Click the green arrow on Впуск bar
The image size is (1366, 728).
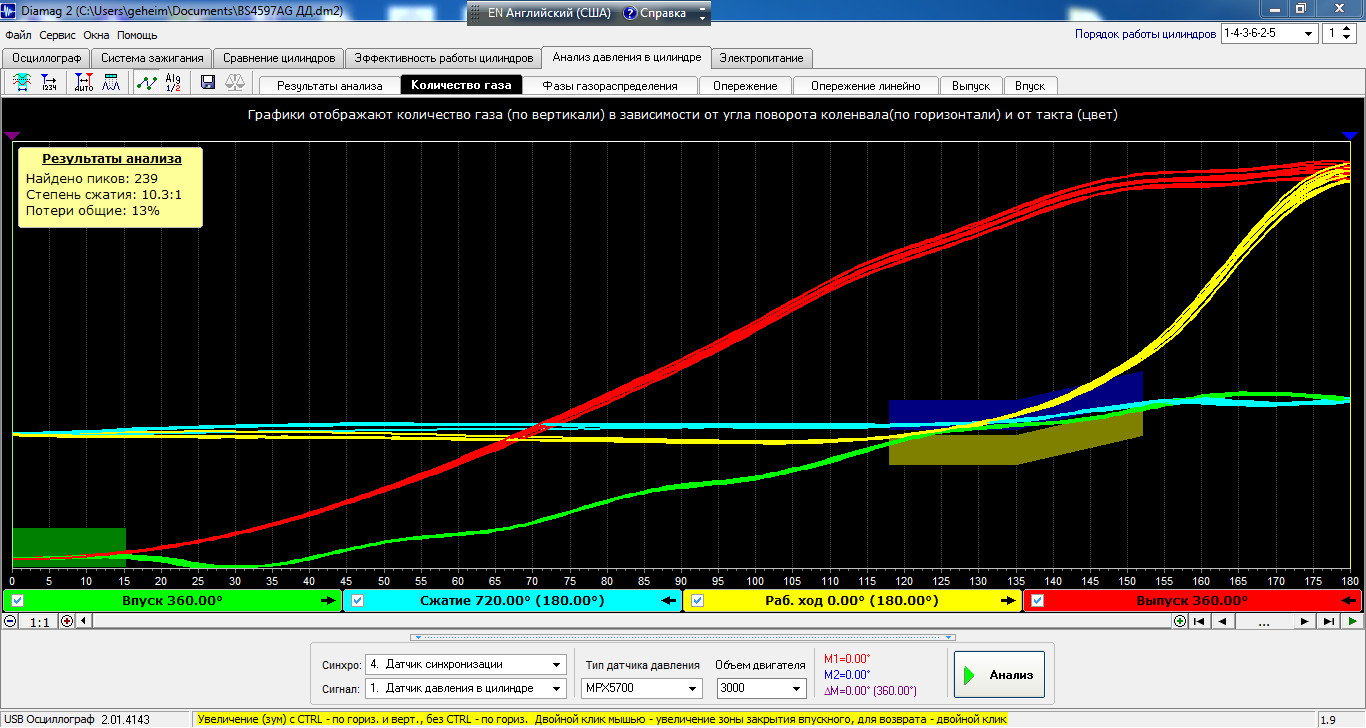(327, 601)
